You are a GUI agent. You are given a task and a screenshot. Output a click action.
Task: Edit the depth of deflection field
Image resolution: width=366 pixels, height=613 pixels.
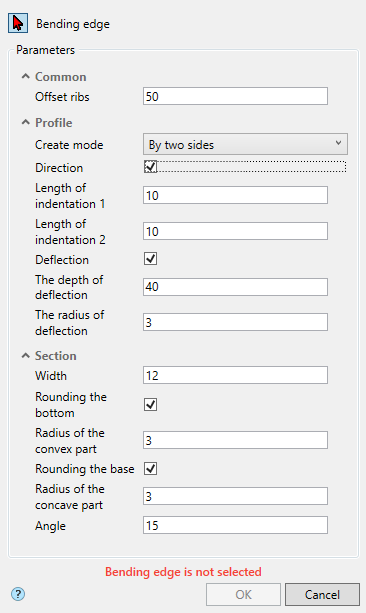pyautogui.click(x=235, y=287)
